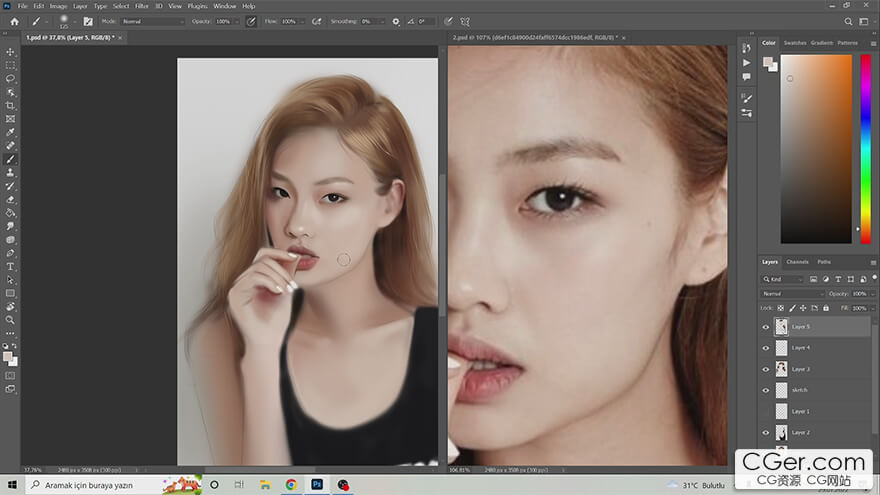Select the Clone Stamp tool
Image resolution: width=880 pixels, height=495 pixels.
coord(10,173)
